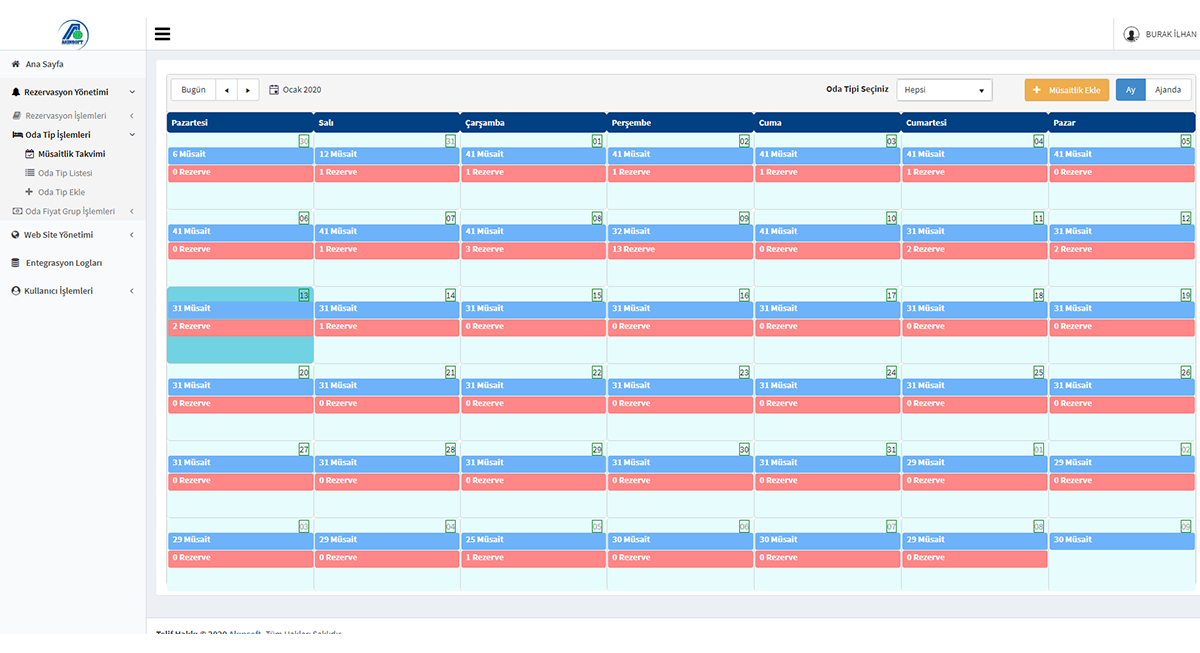
Task: Click the database icon for Entegrasyon Logları
Action: [x=16, y=263]
